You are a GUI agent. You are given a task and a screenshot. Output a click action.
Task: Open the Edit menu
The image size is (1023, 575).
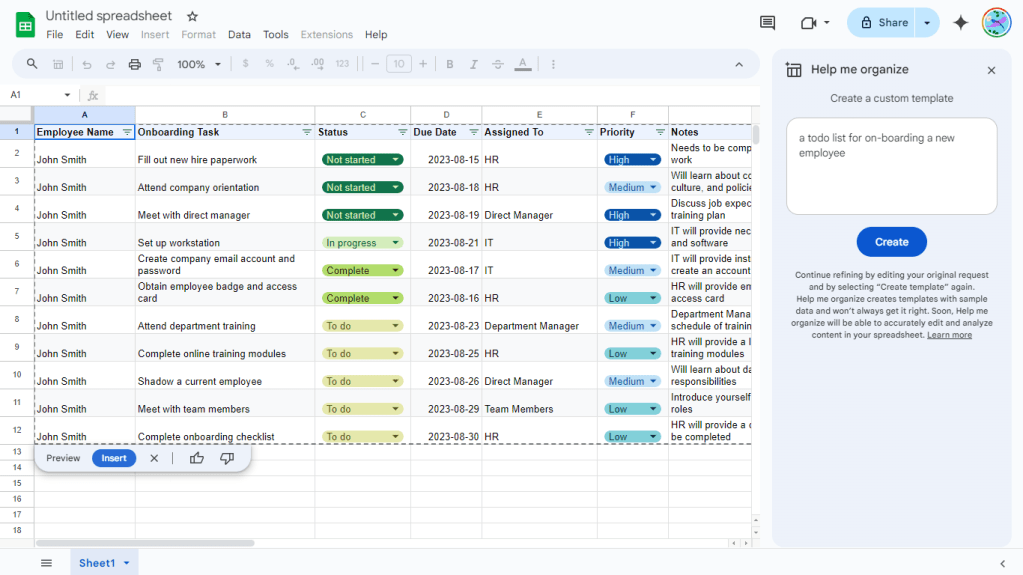(x=84, y=35)
